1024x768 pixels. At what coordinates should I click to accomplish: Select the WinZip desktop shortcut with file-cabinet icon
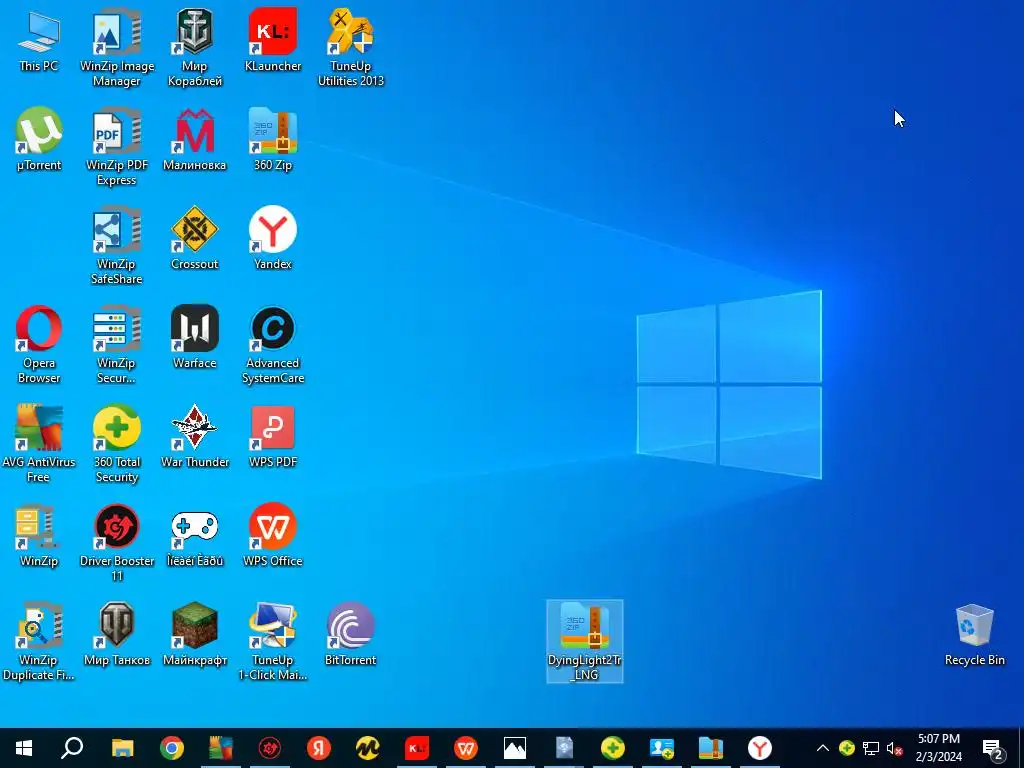point(39,536)
